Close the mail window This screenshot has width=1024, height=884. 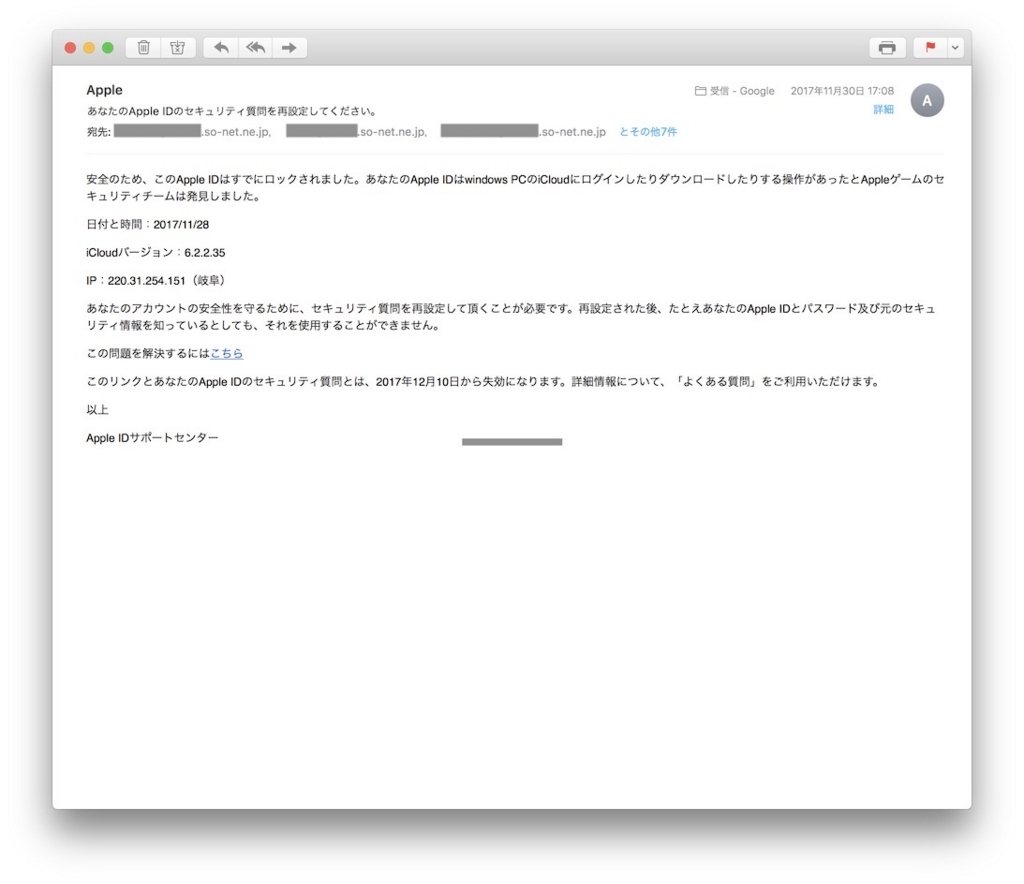point(71,48)
